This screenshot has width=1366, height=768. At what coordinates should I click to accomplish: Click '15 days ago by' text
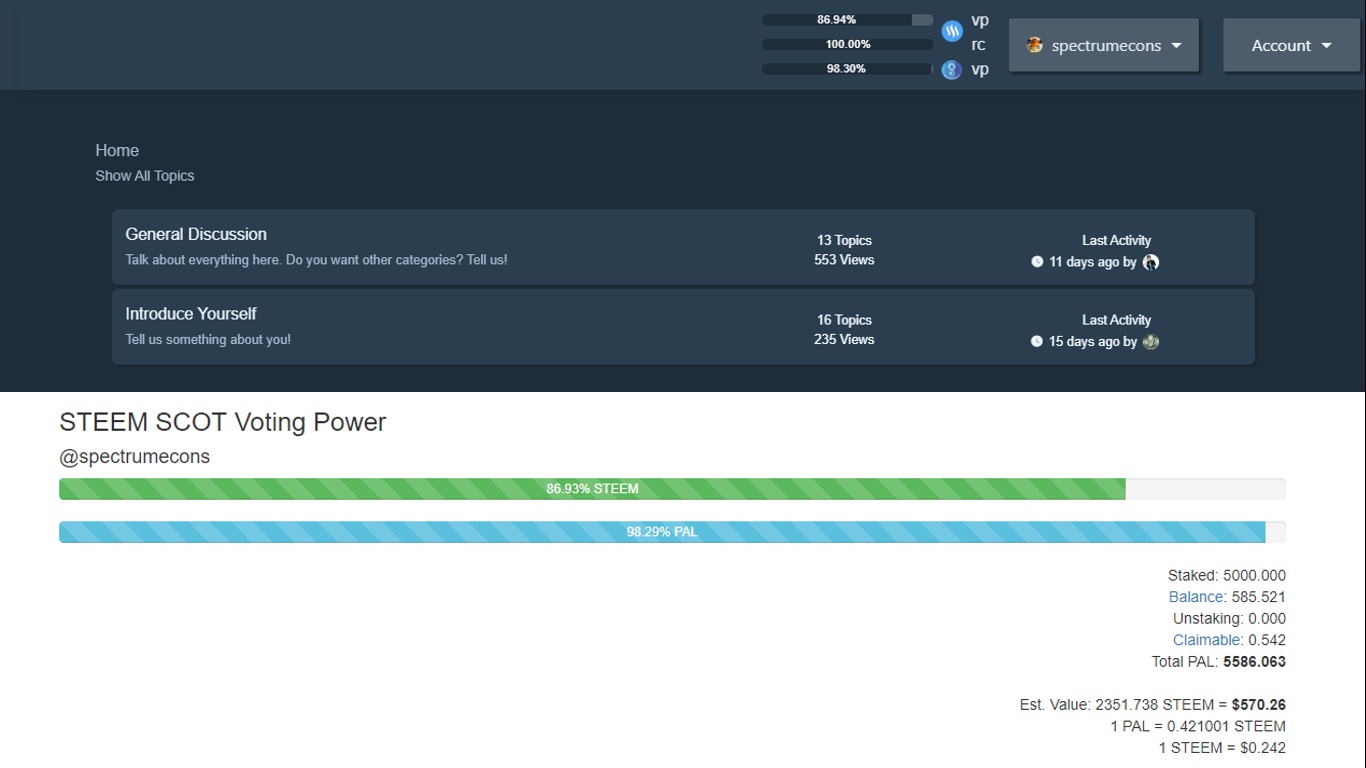click(x=1093, y=342)
